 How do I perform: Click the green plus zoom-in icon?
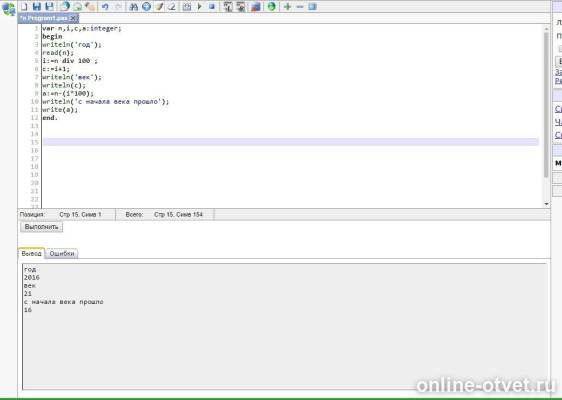(287, 6)
